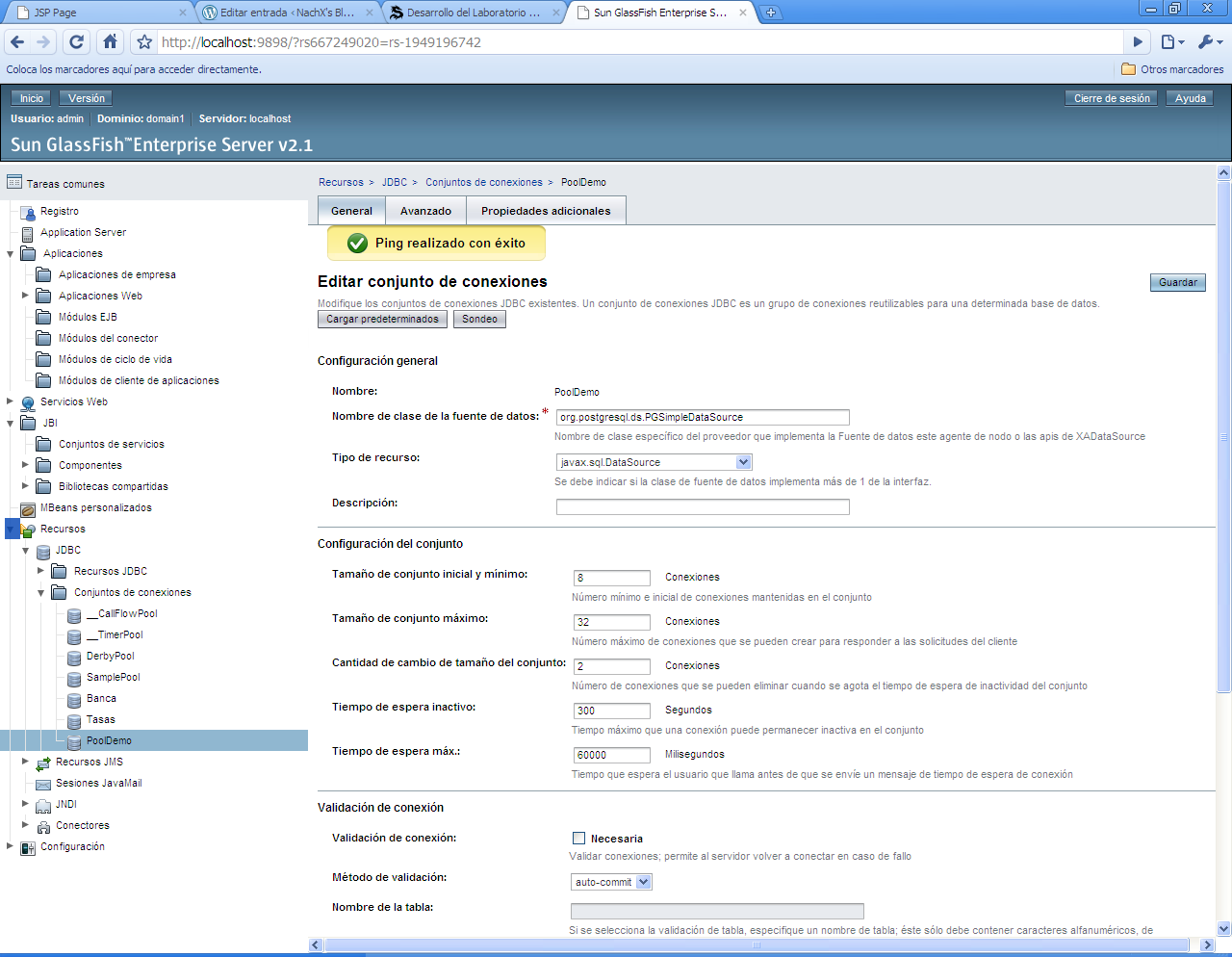Click the JDBC database icon
Screen dimensions: 1232x957
(43, 552)
